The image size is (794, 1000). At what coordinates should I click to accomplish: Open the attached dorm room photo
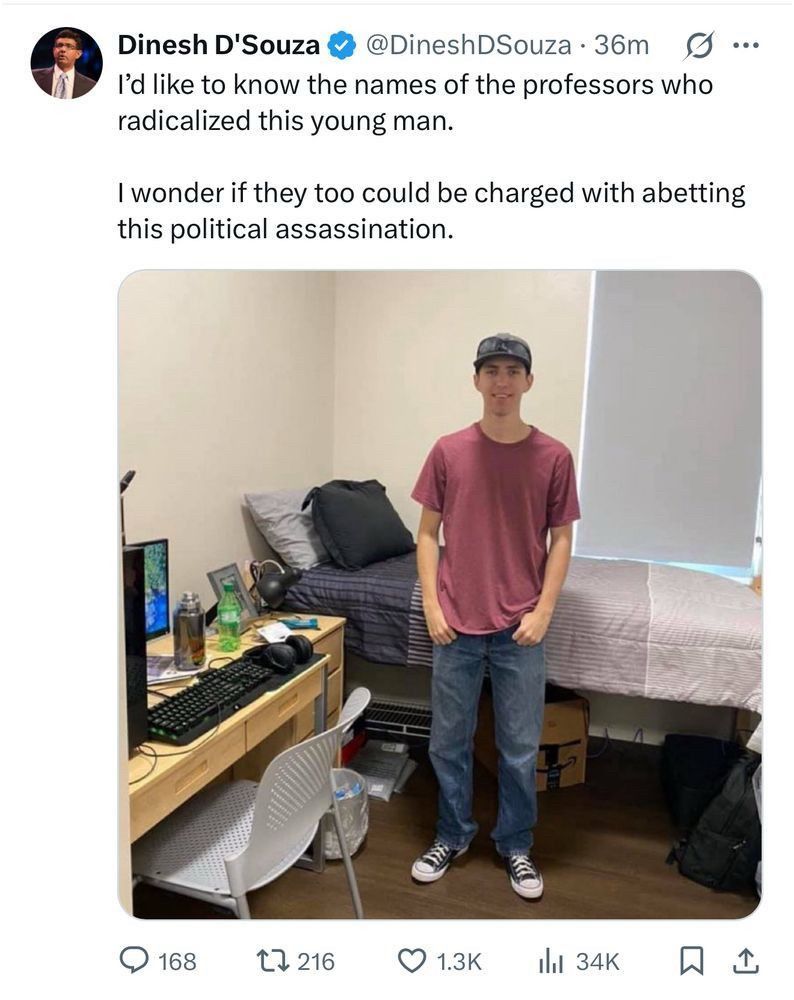pos(440,594)
